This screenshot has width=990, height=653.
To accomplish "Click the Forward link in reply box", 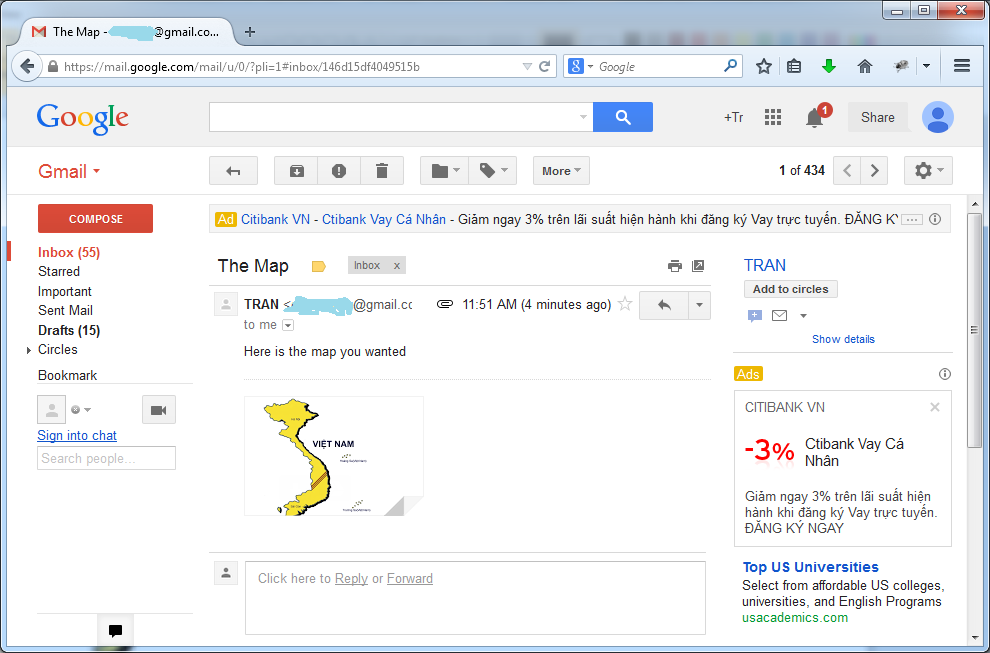I will (x=410, y=578).
